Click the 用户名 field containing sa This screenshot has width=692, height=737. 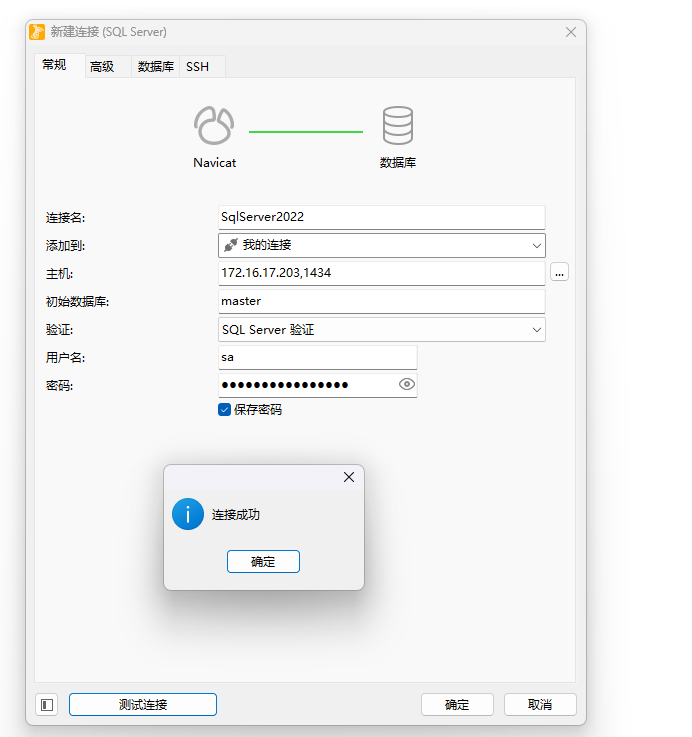318,357
